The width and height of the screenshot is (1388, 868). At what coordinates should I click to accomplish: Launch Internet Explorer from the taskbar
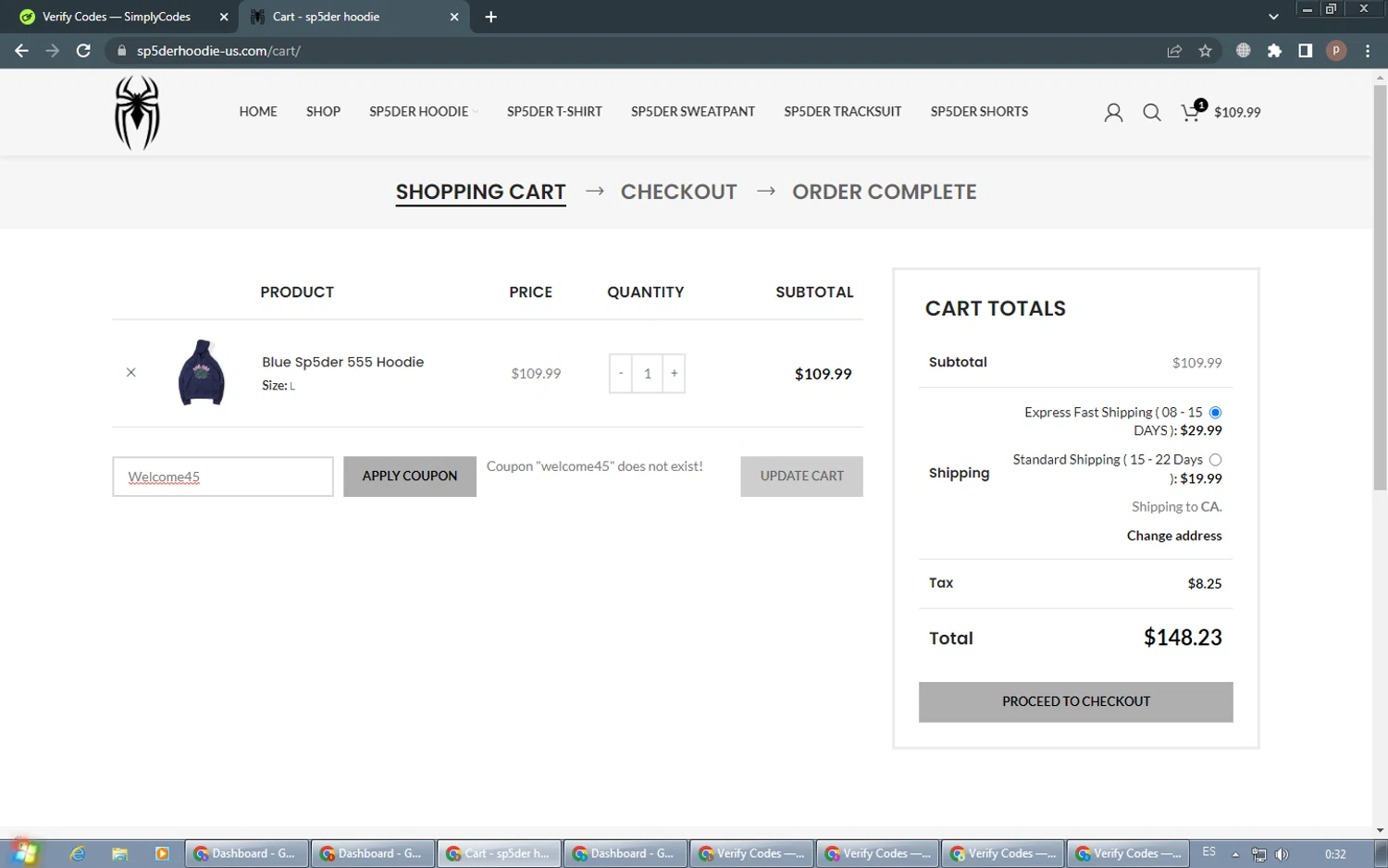78,854
